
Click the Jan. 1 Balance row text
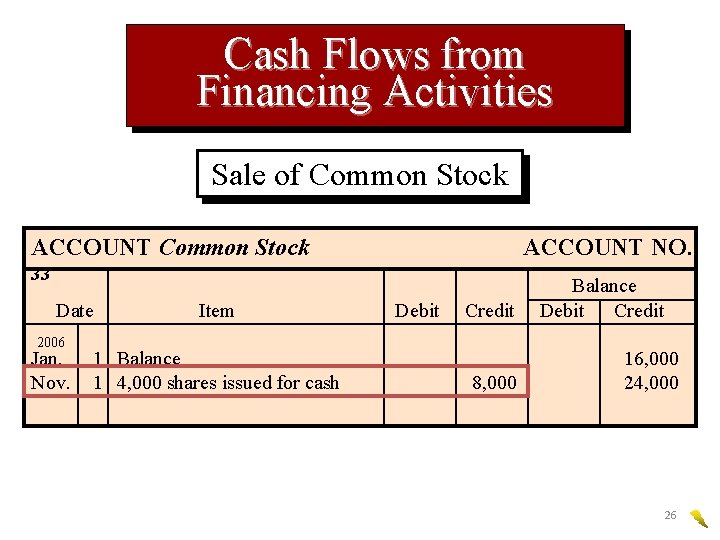[149, 359]
